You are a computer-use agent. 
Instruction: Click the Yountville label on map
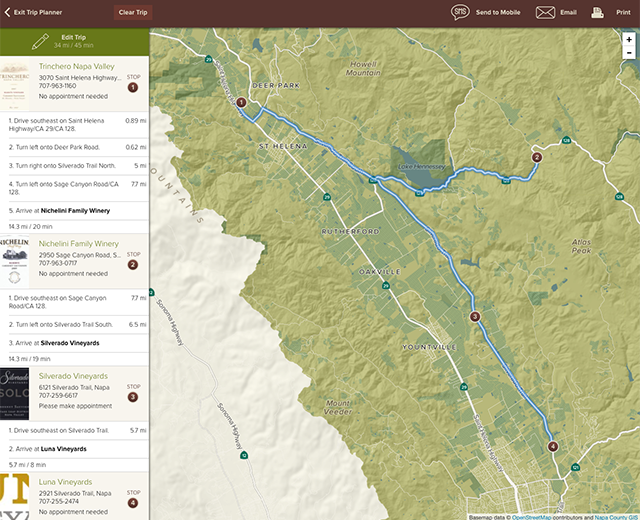click(429, 347)
